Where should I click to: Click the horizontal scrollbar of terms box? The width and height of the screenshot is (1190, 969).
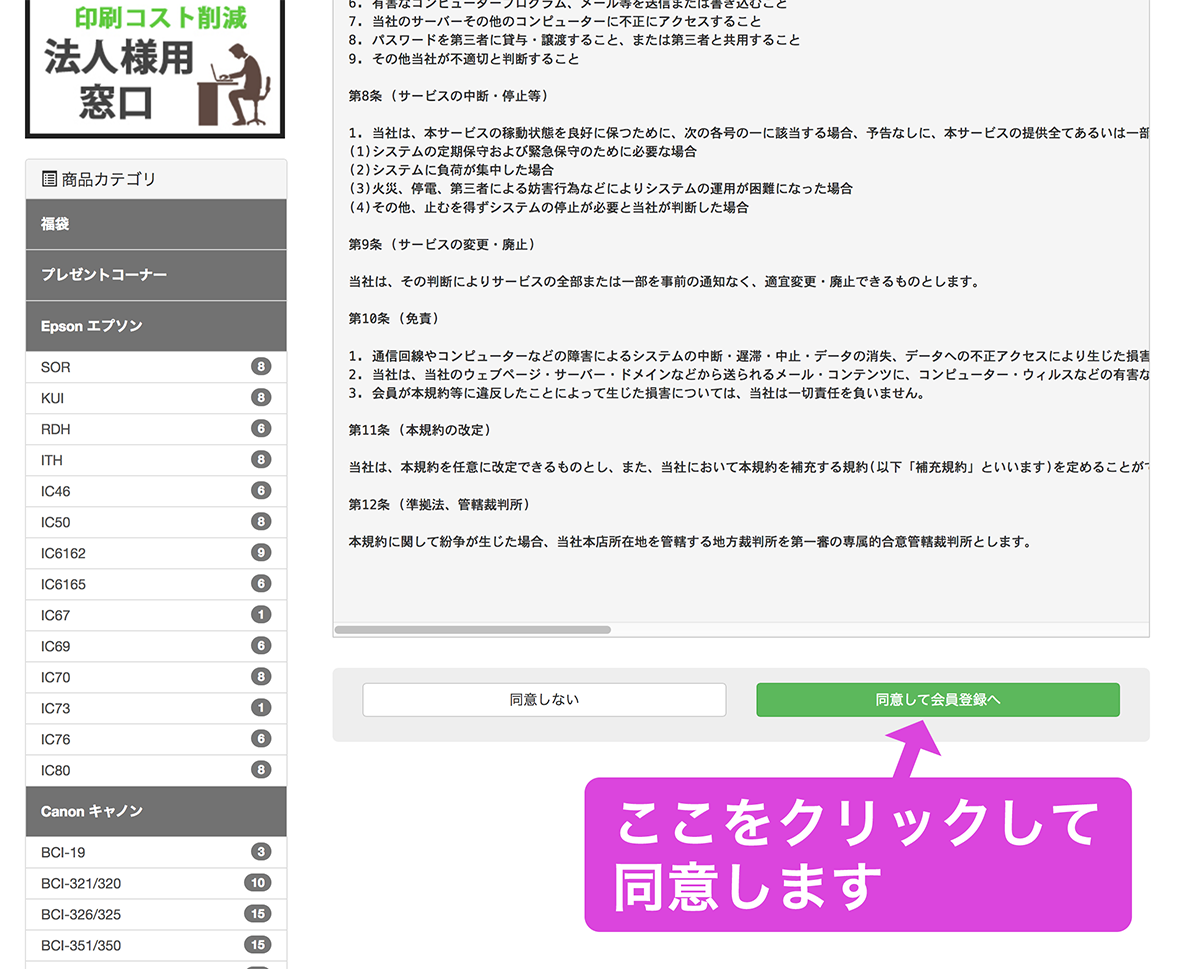pyautogui.click(x=472, y=630)
